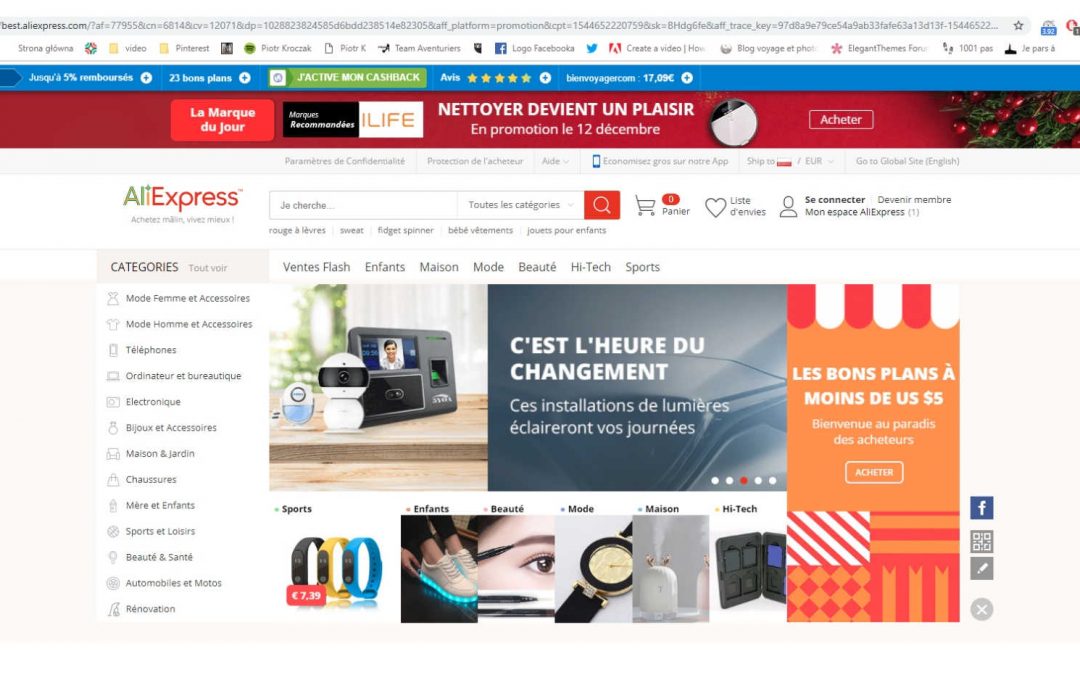Select the third carousel dot on the banner
The height and width of the screenshot is (675, 1080).
point(744,481)
